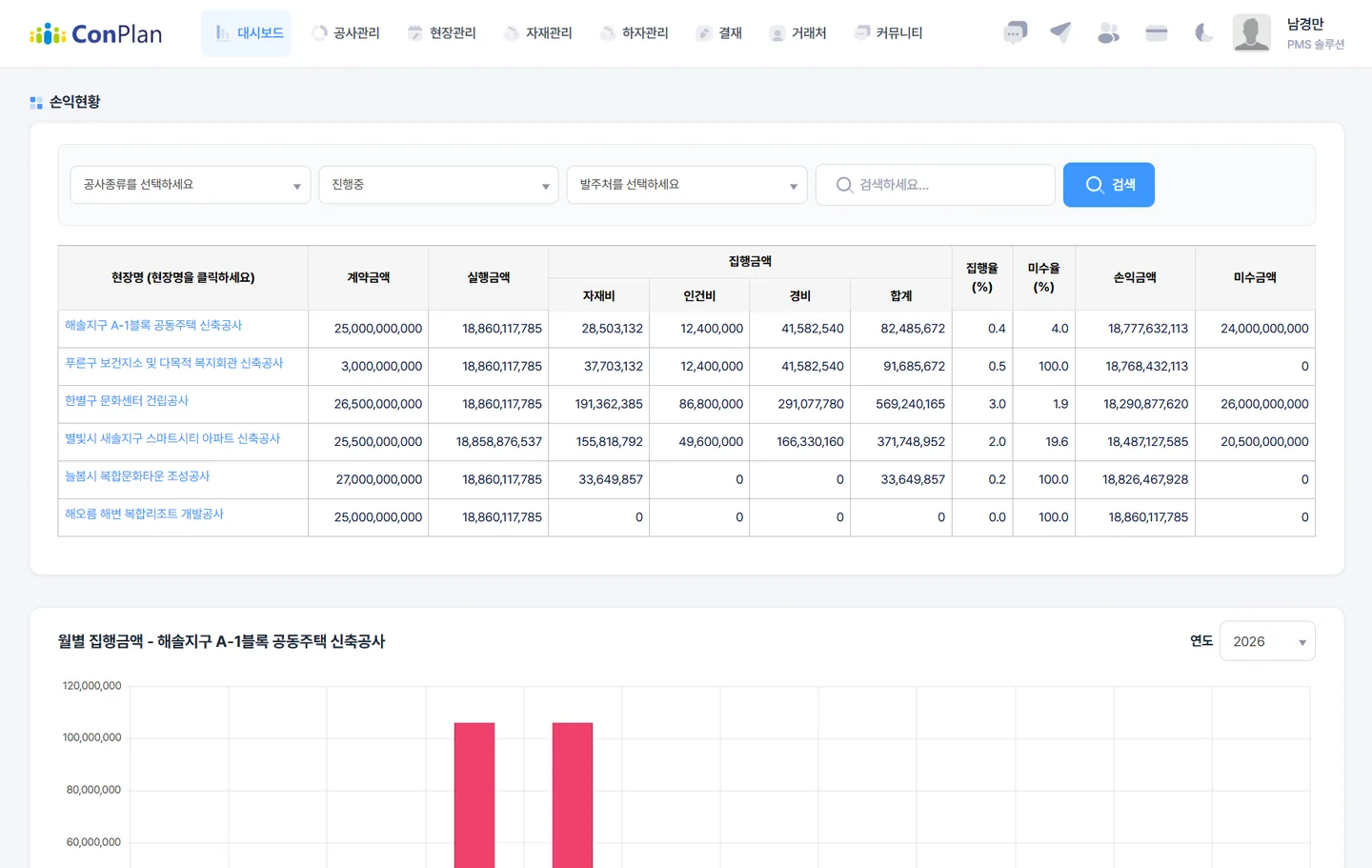Click the 남경만 user name
Viewport: 1372px width, 868px height.
click(x=1305, y=25)
